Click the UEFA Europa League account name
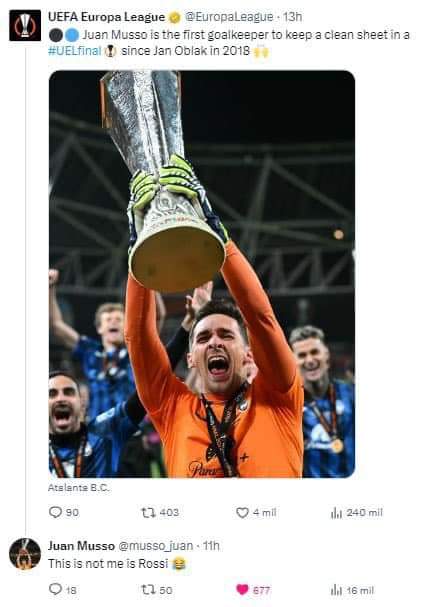 [106, 17]
